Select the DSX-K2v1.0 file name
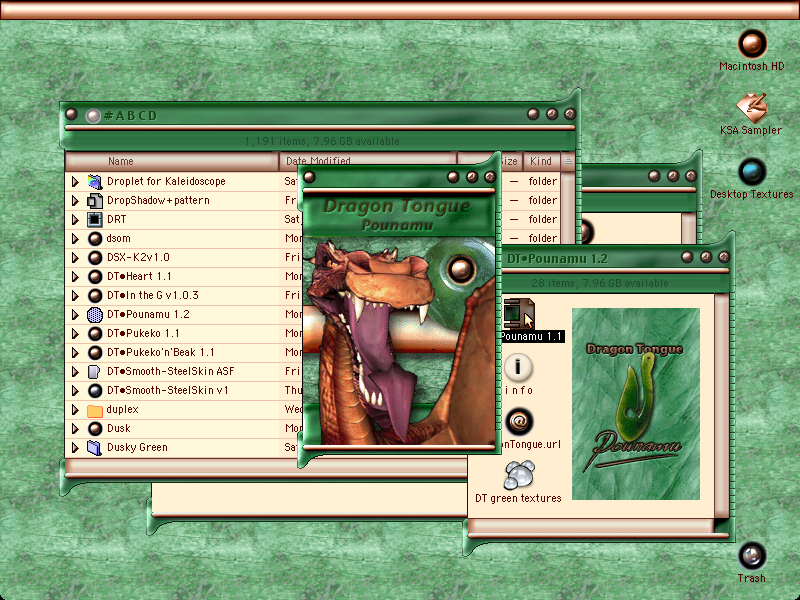 click(x=138, y=258)
